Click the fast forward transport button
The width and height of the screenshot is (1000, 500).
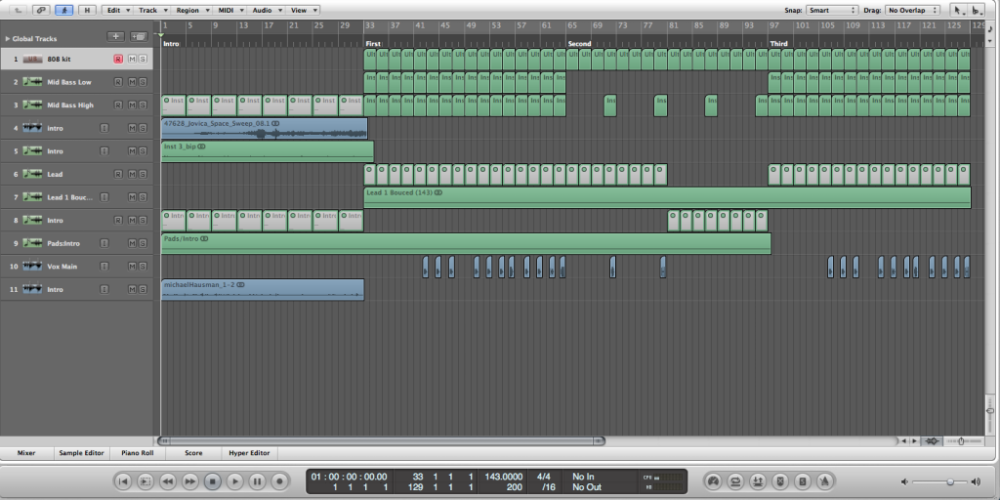pos(190,481)
